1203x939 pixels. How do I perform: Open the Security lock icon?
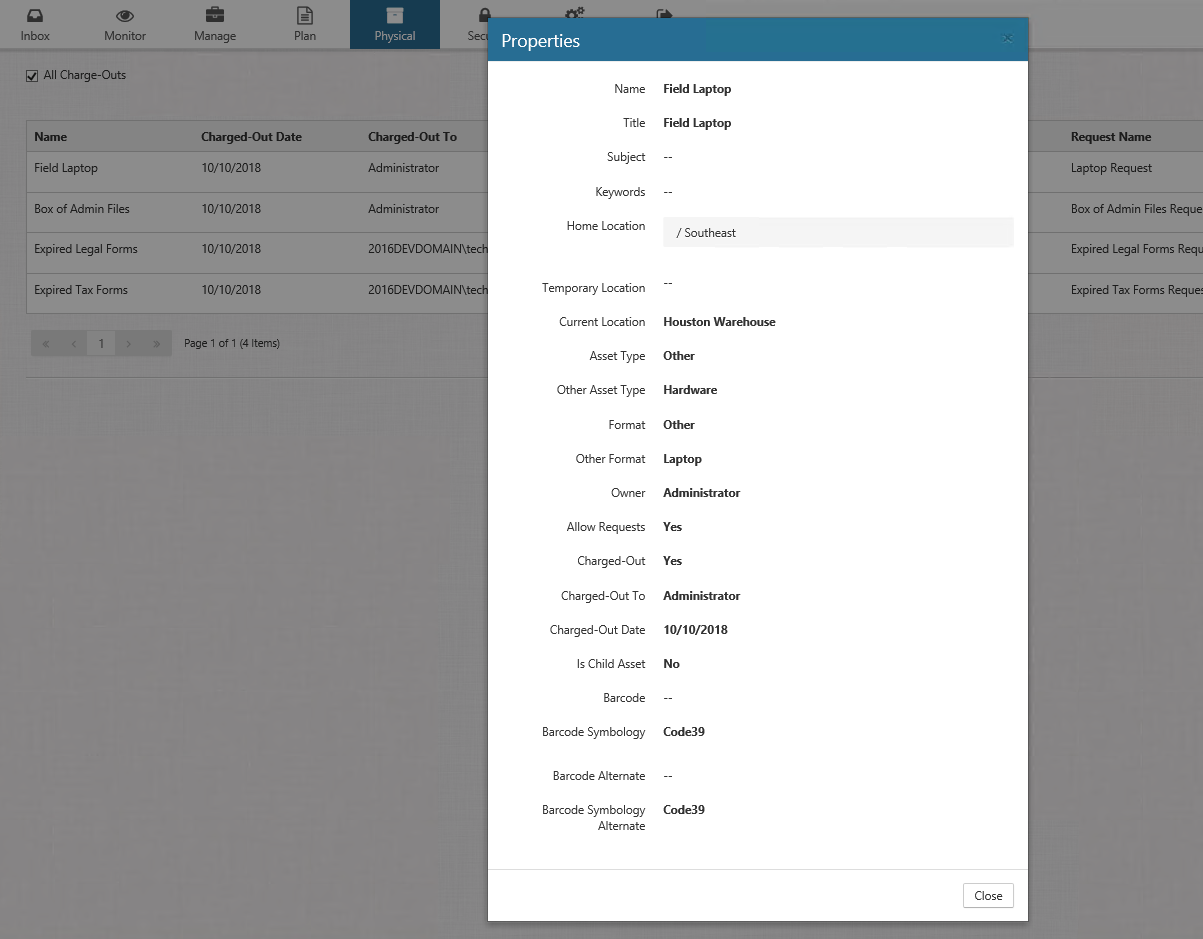[x=484, y=12]
